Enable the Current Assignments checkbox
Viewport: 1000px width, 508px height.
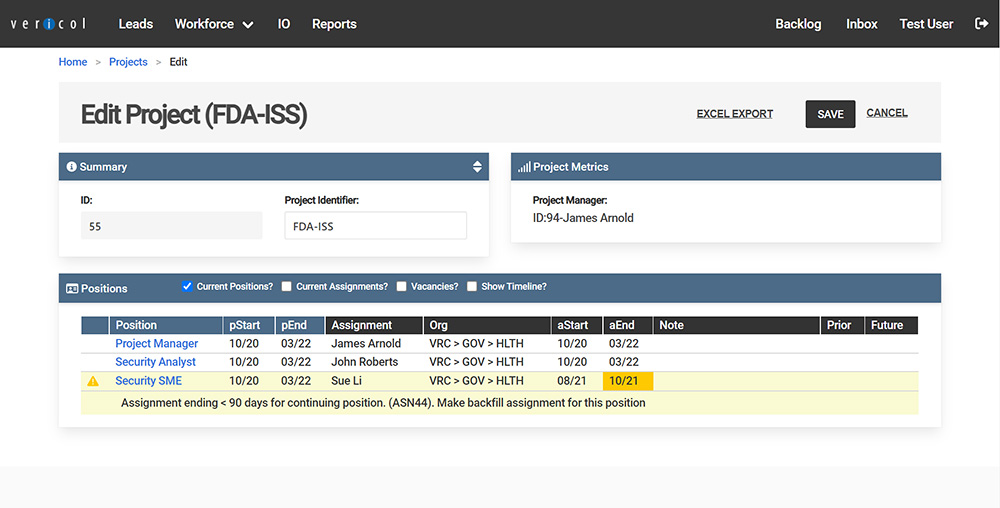coord(287,287)
